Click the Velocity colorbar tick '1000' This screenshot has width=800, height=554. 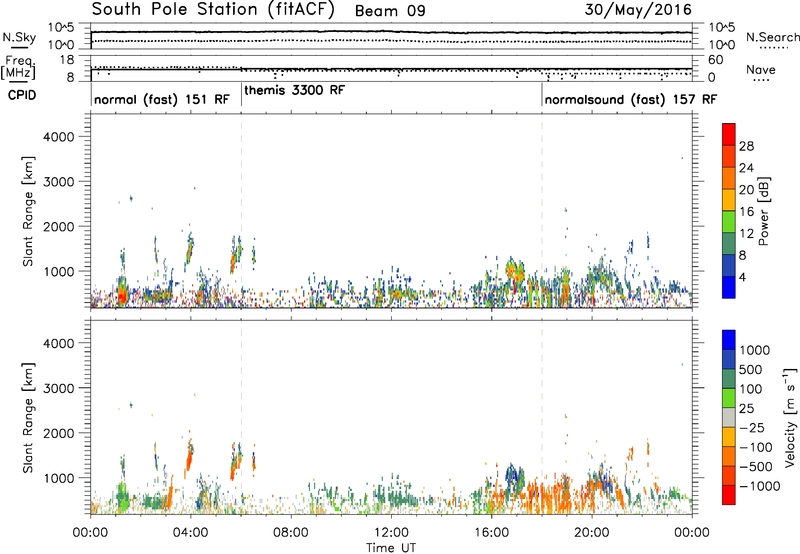coord(755,350)
